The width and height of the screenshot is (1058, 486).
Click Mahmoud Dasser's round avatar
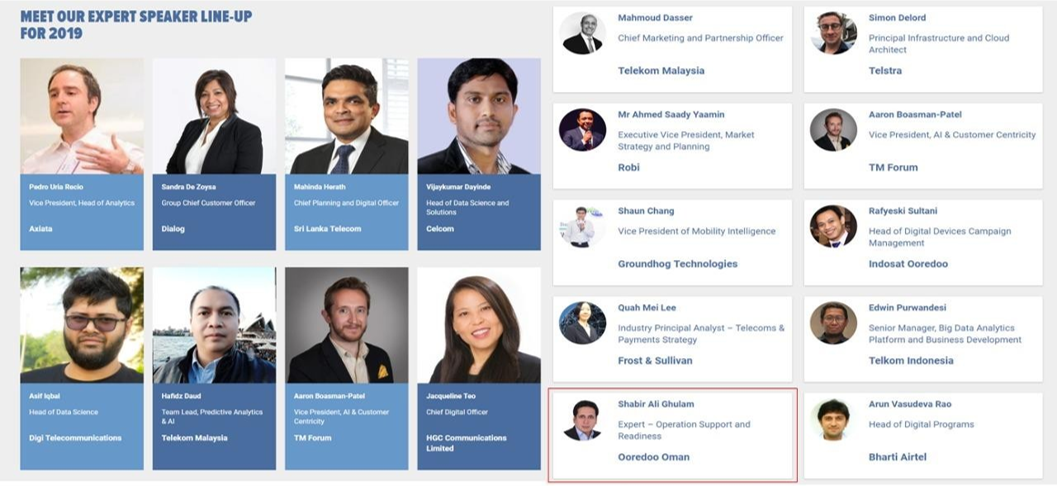582,33
